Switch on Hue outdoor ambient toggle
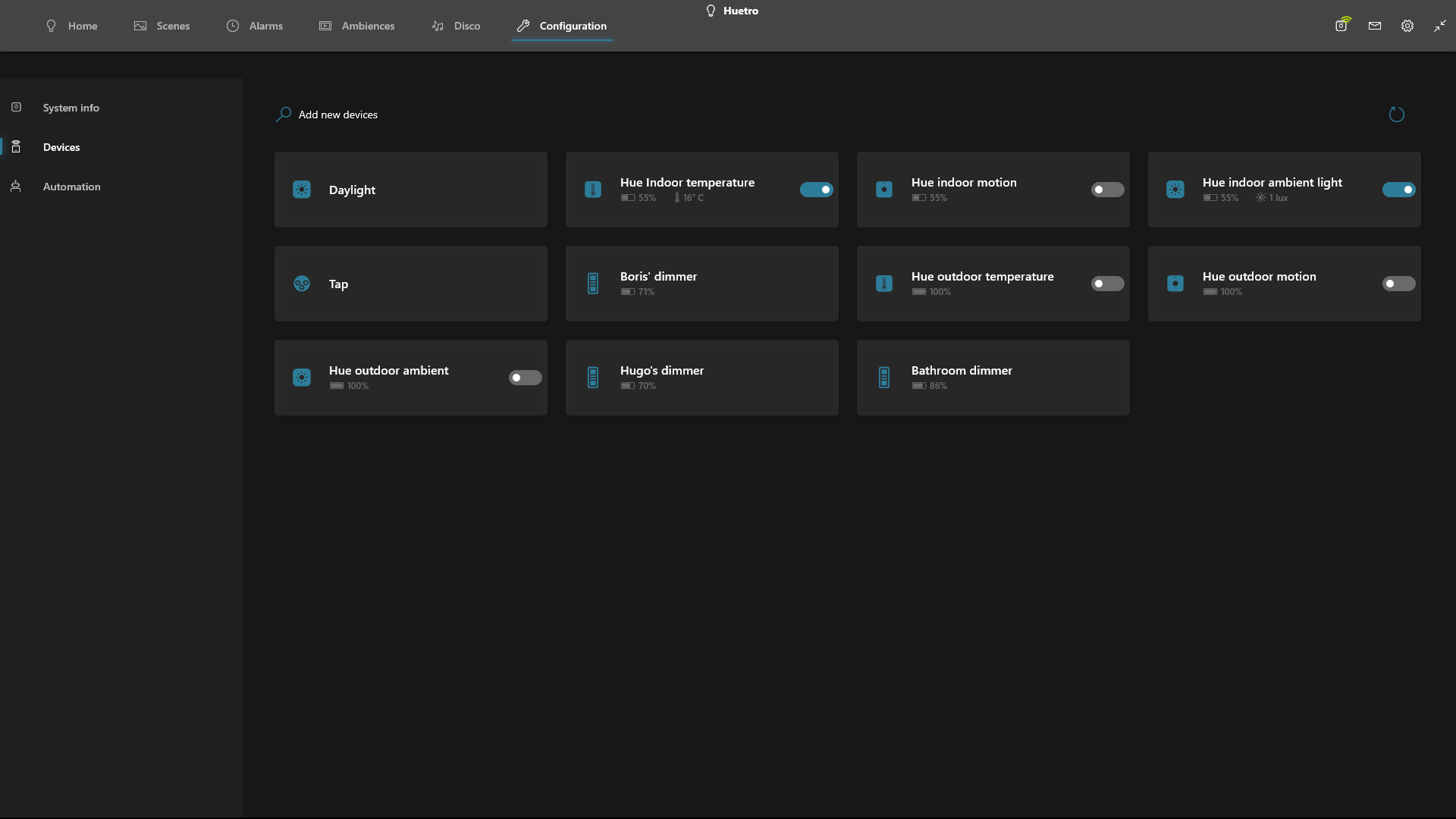Viewport: 1456px width, 819px height. (x=525, y=378)
